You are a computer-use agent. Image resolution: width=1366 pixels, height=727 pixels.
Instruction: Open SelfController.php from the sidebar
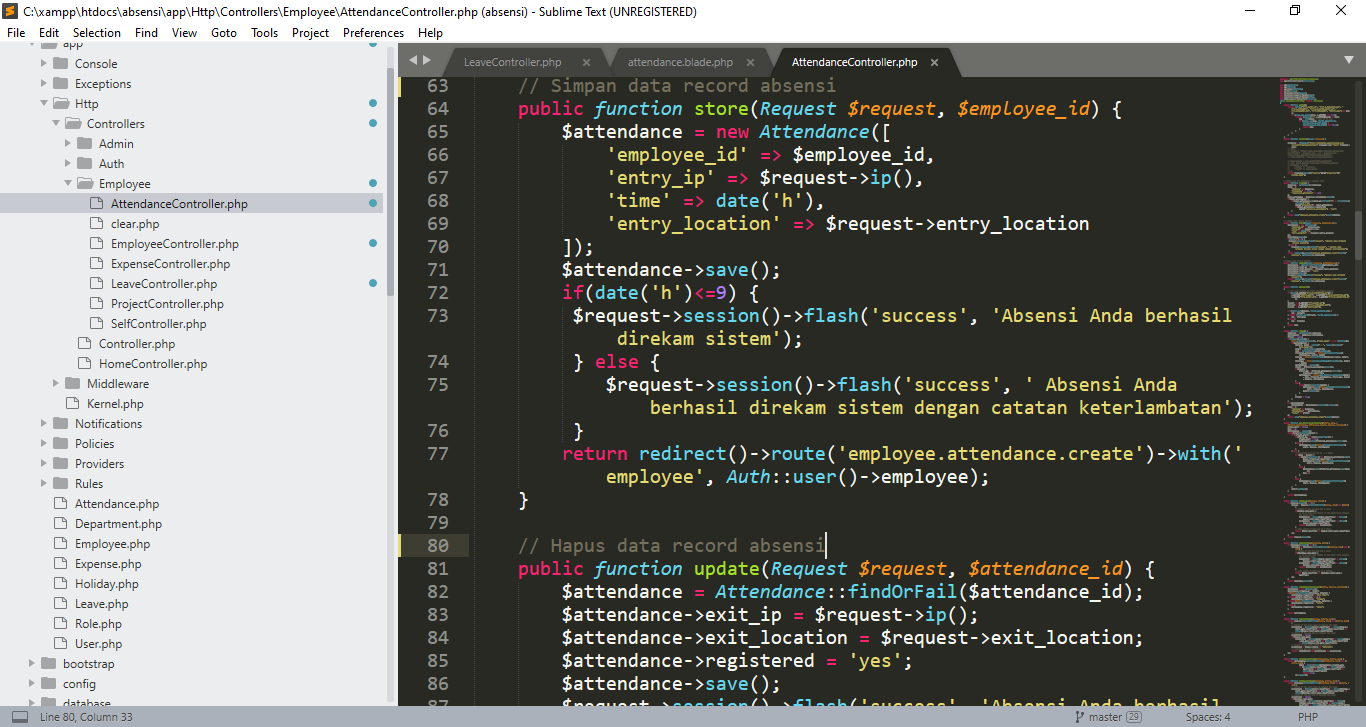(x=158, y=323)
